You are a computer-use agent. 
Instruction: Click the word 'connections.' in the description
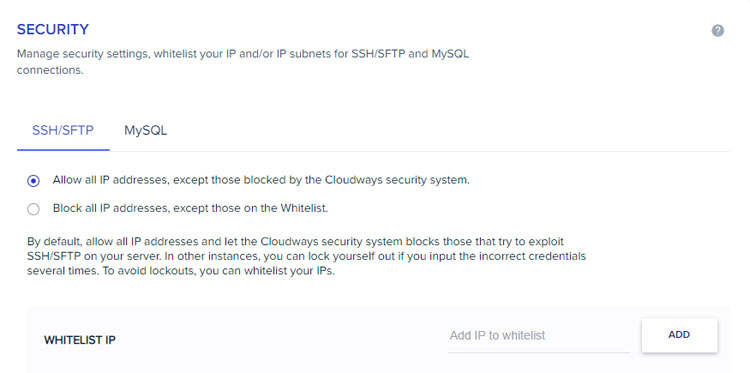tap(50, 70)
